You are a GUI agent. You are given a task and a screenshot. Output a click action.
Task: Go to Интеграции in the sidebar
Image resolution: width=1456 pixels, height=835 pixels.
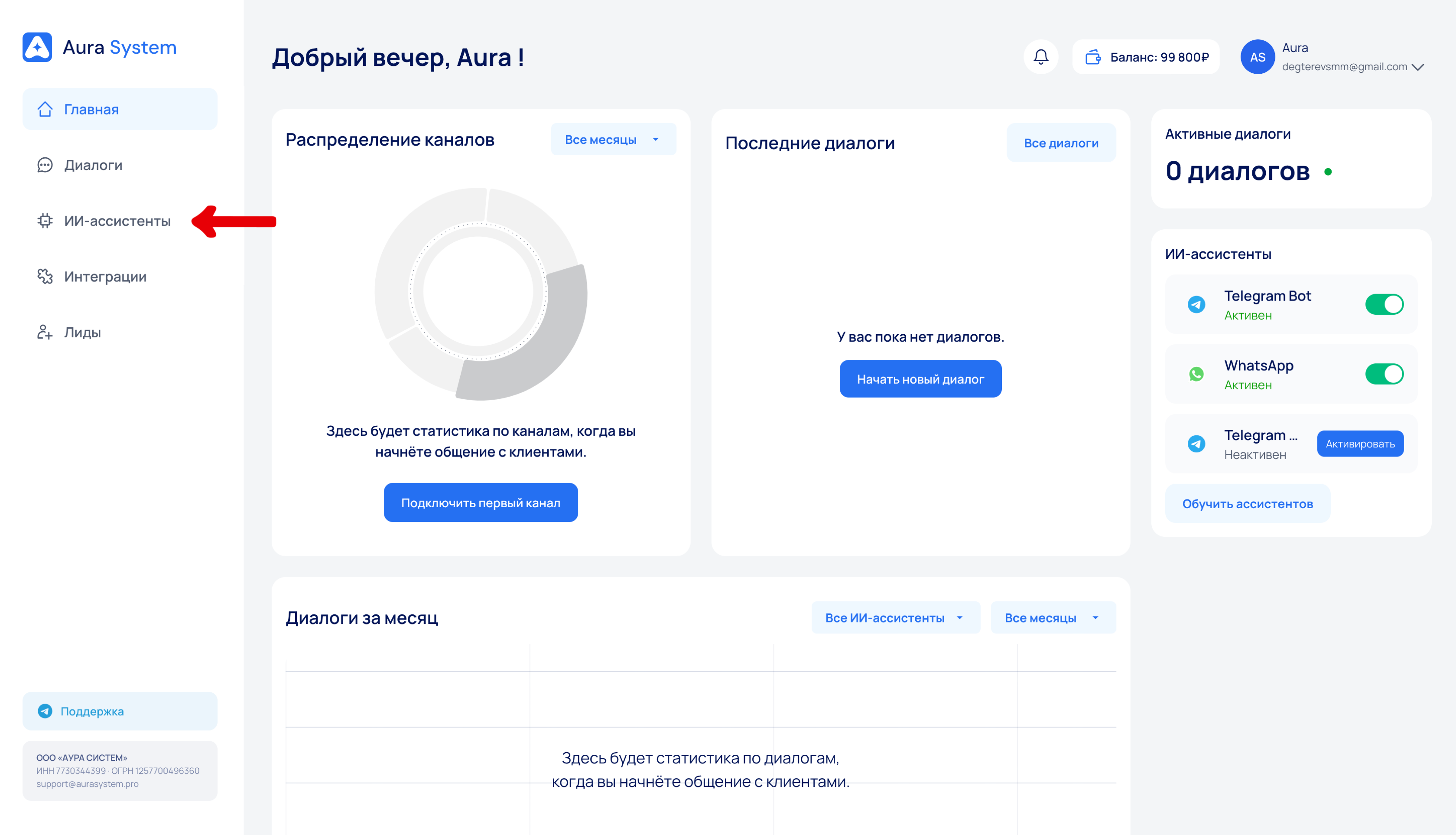105,277
